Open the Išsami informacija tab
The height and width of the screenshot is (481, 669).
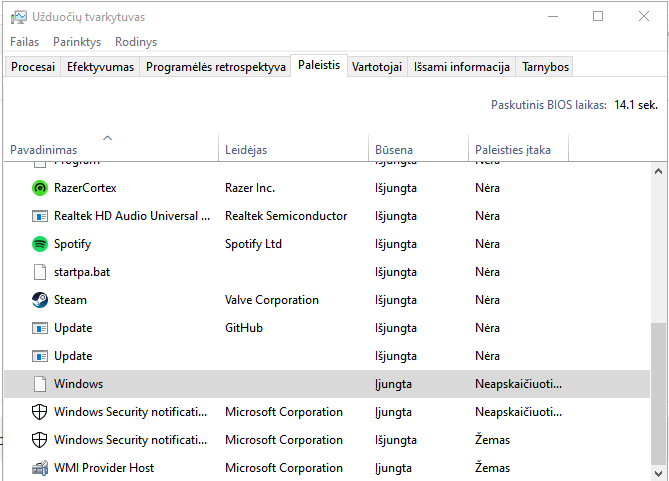click(x=462, y=67)
